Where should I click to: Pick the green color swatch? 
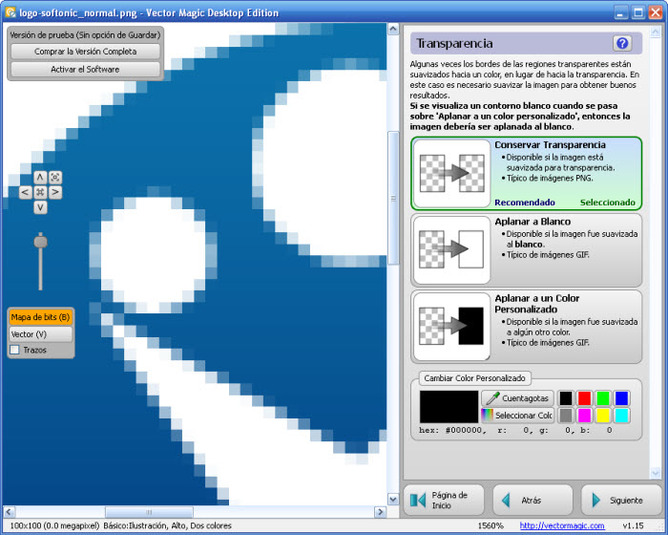click(603, 398)
